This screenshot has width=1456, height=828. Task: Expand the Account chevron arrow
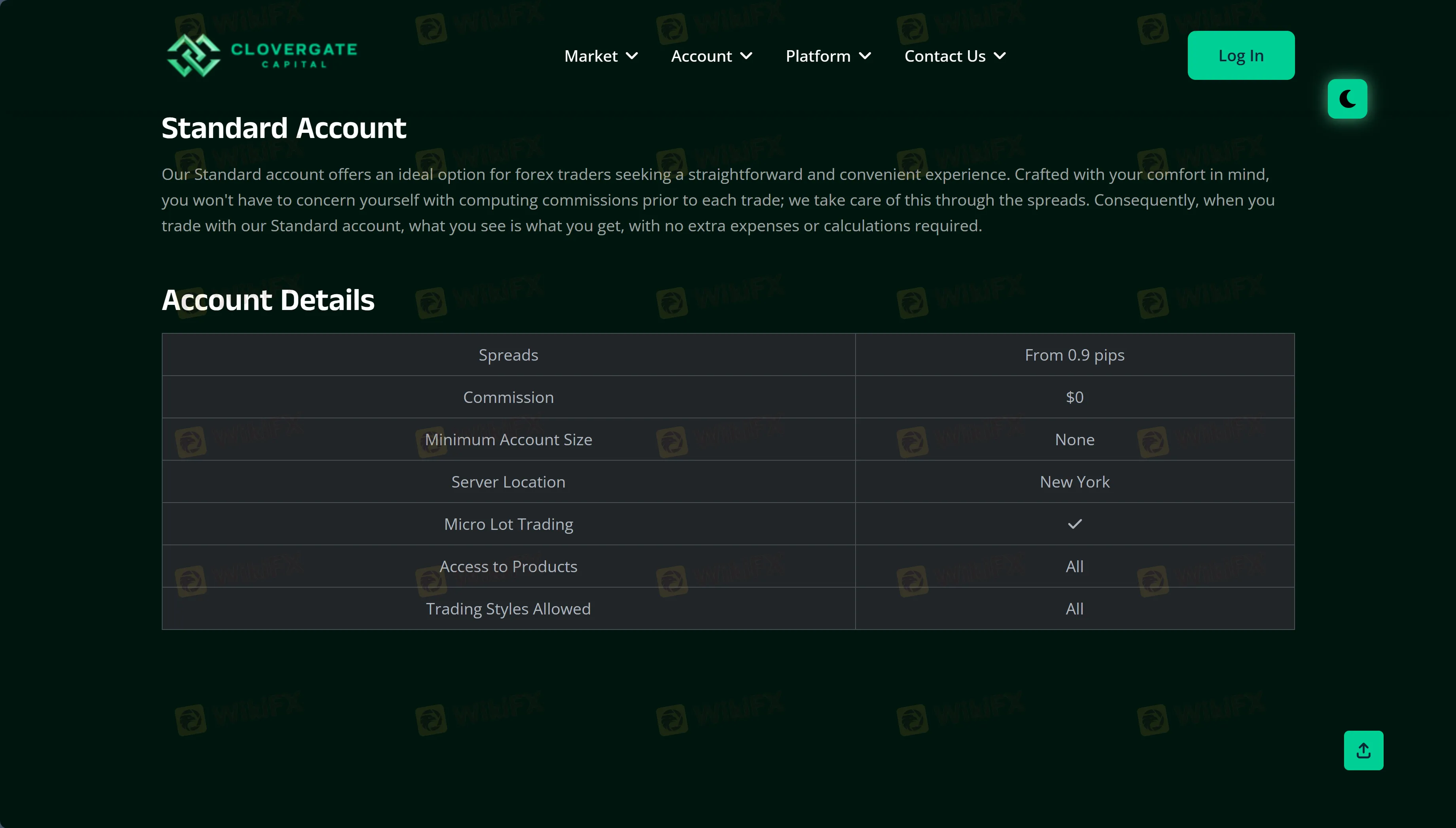pos(746,56)
